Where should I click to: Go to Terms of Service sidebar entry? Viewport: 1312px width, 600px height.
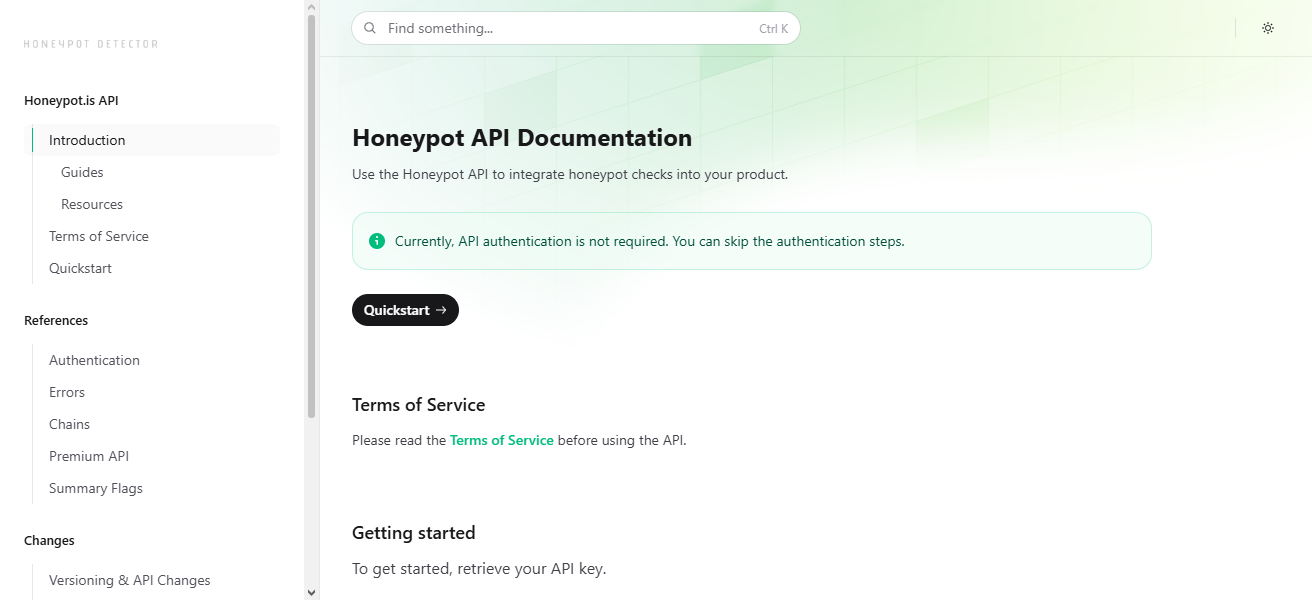pyautogui.click(x=98, y=236)
